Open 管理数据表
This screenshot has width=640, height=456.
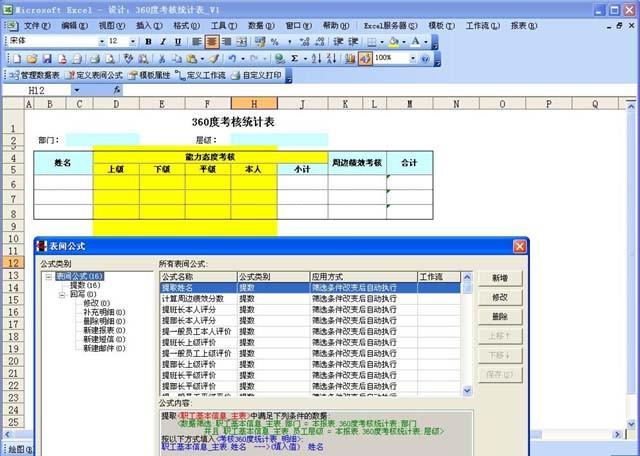click(34, 76)
